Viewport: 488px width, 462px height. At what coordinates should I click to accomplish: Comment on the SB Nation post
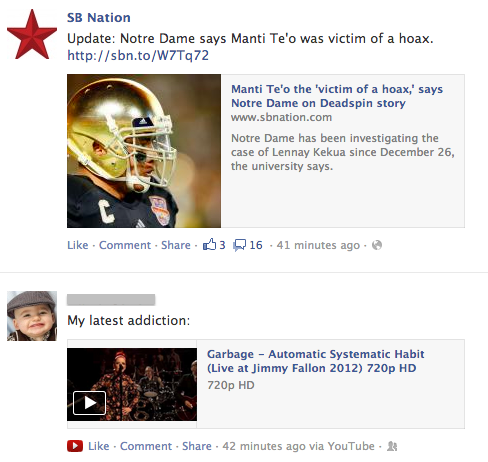pyautogui.click(x=125, y=245)
